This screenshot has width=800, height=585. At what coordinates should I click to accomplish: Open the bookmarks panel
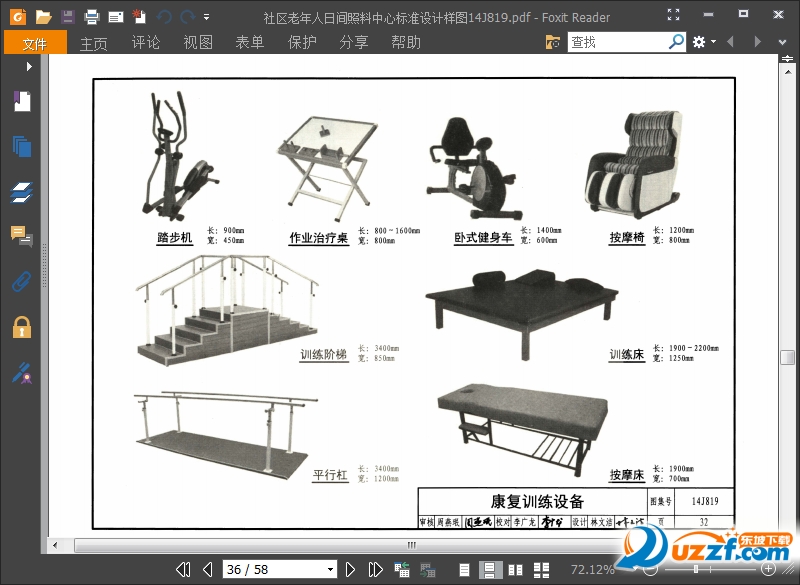pyautogui.click(x=21, y=101)
